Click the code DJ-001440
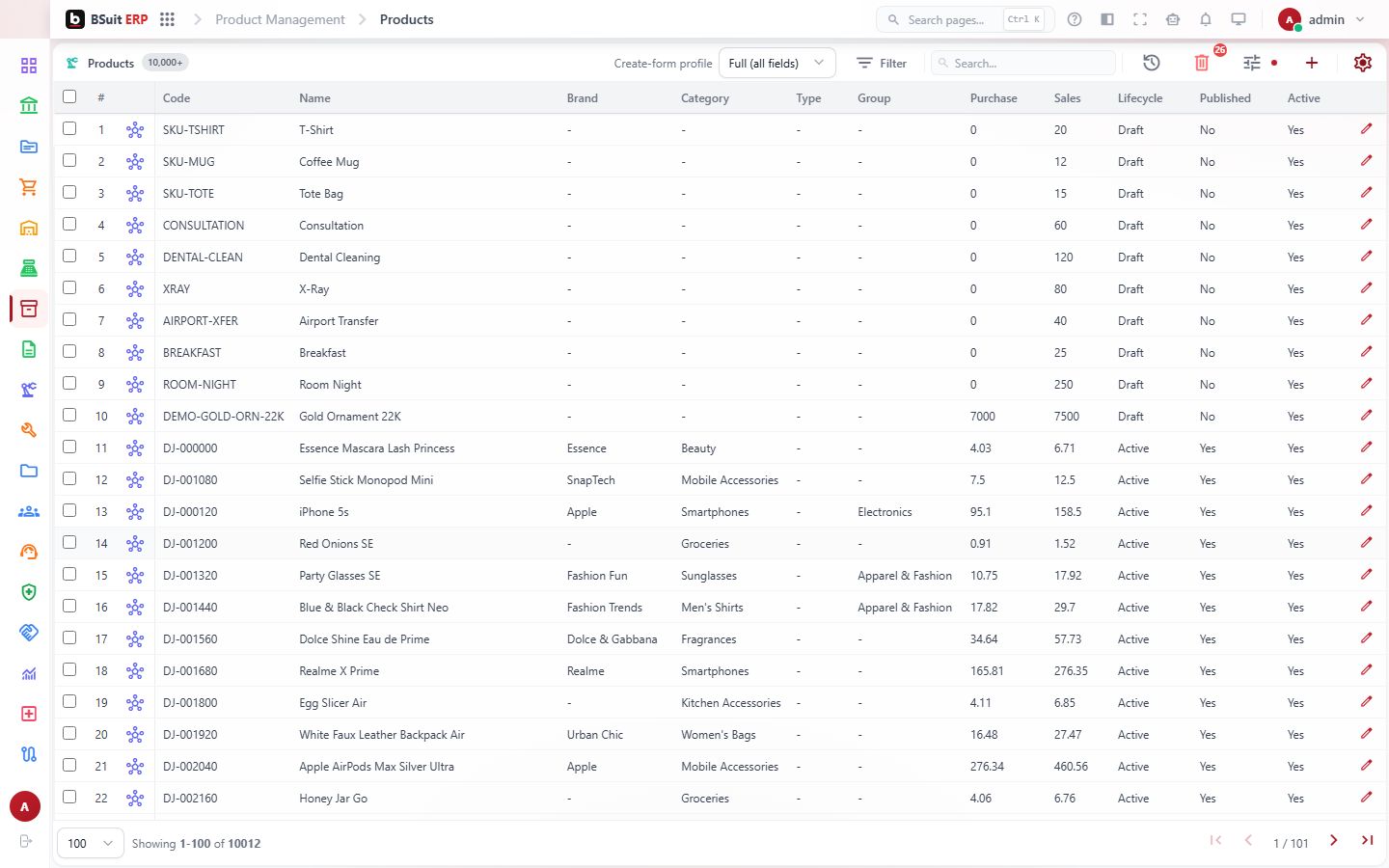 (x=190, y=608)
